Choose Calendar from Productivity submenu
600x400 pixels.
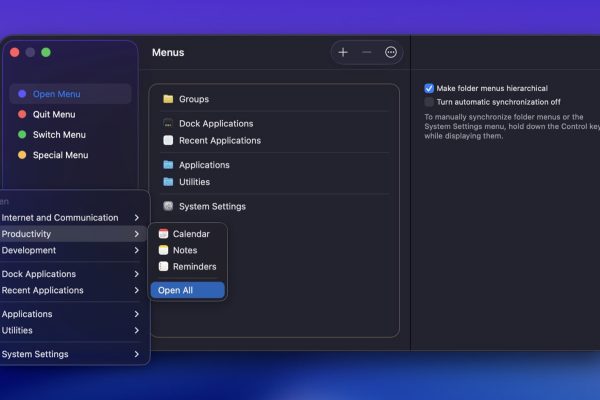pos(188,233)
